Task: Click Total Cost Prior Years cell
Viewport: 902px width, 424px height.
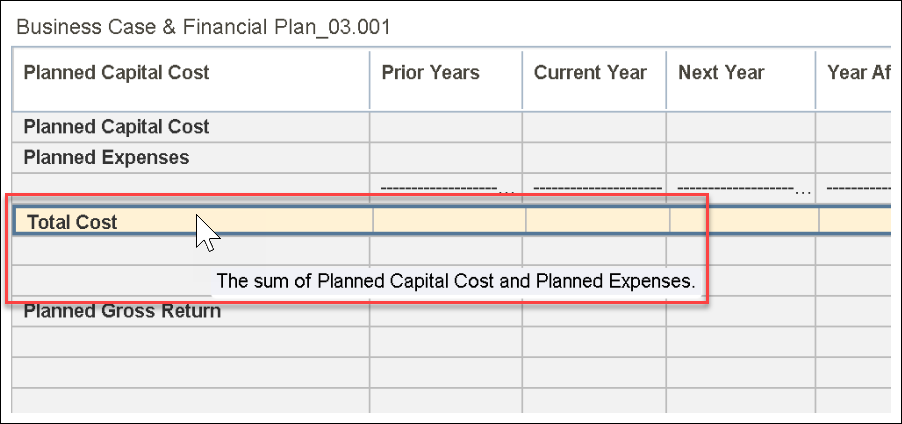Action: point(449,222)
